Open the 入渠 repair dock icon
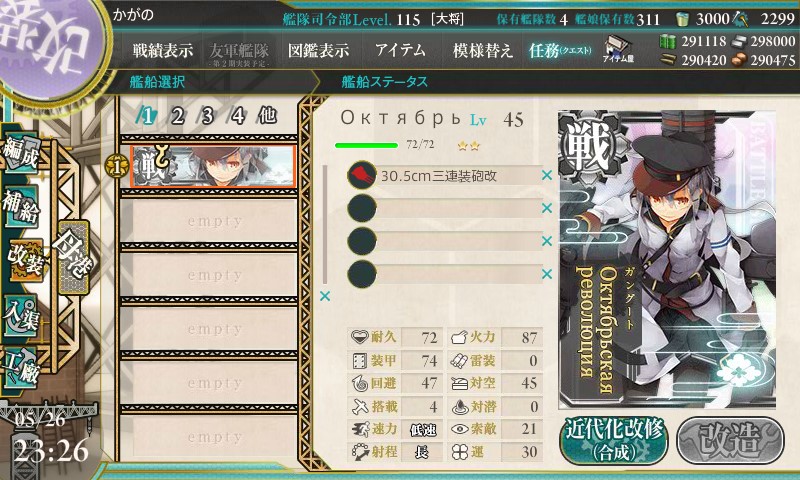This screenshot has width=800, height=480. [21, 316]
